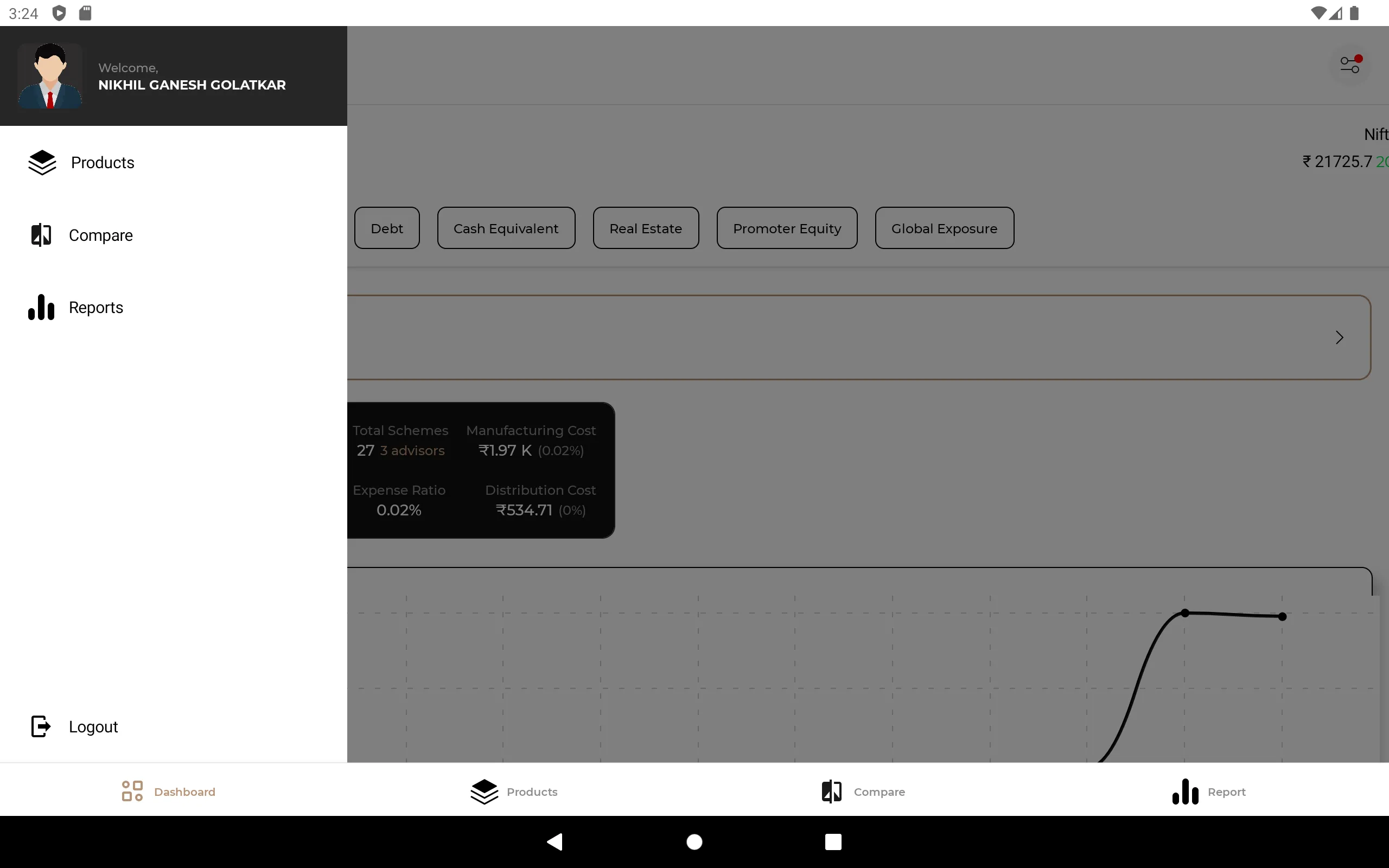
Task: Toggle the Promoter Equity category filter
Action: (x=786, y=228)
